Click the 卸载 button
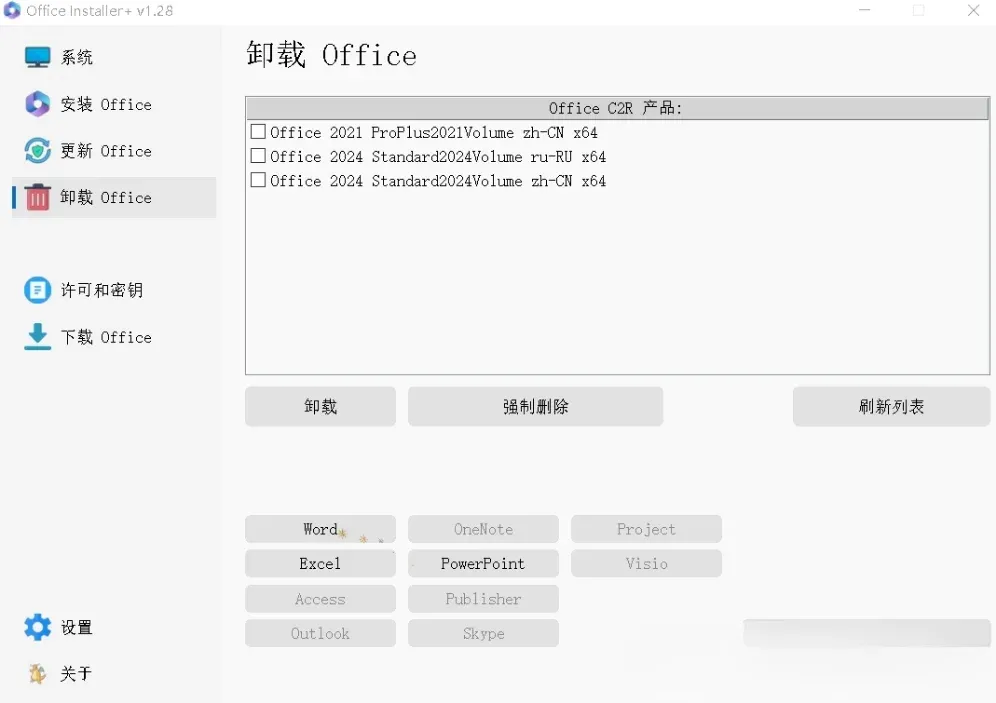 pos(320,406)
